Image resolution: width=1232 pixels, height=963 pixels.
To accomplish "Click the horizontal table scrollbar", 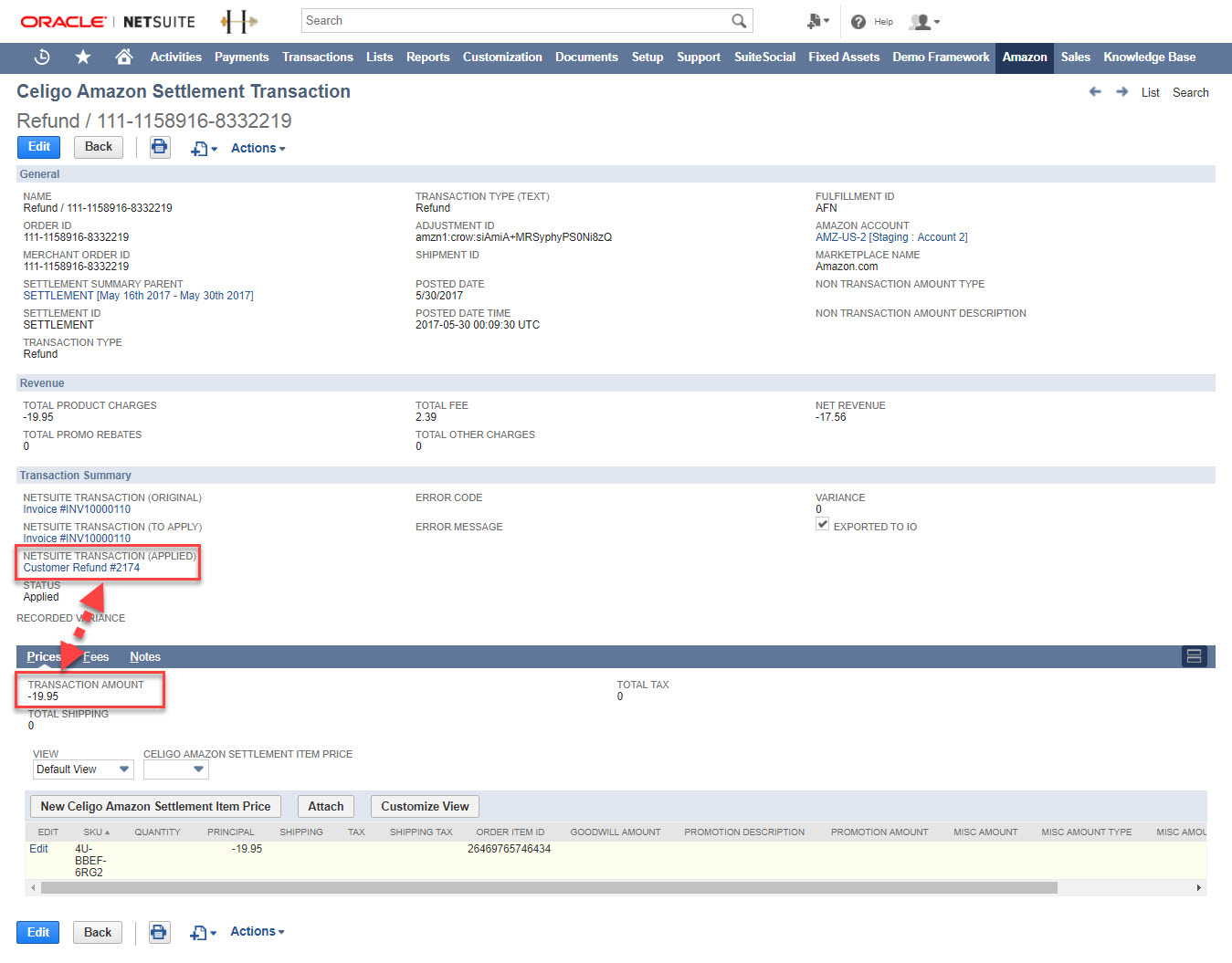I will point(549,887).
